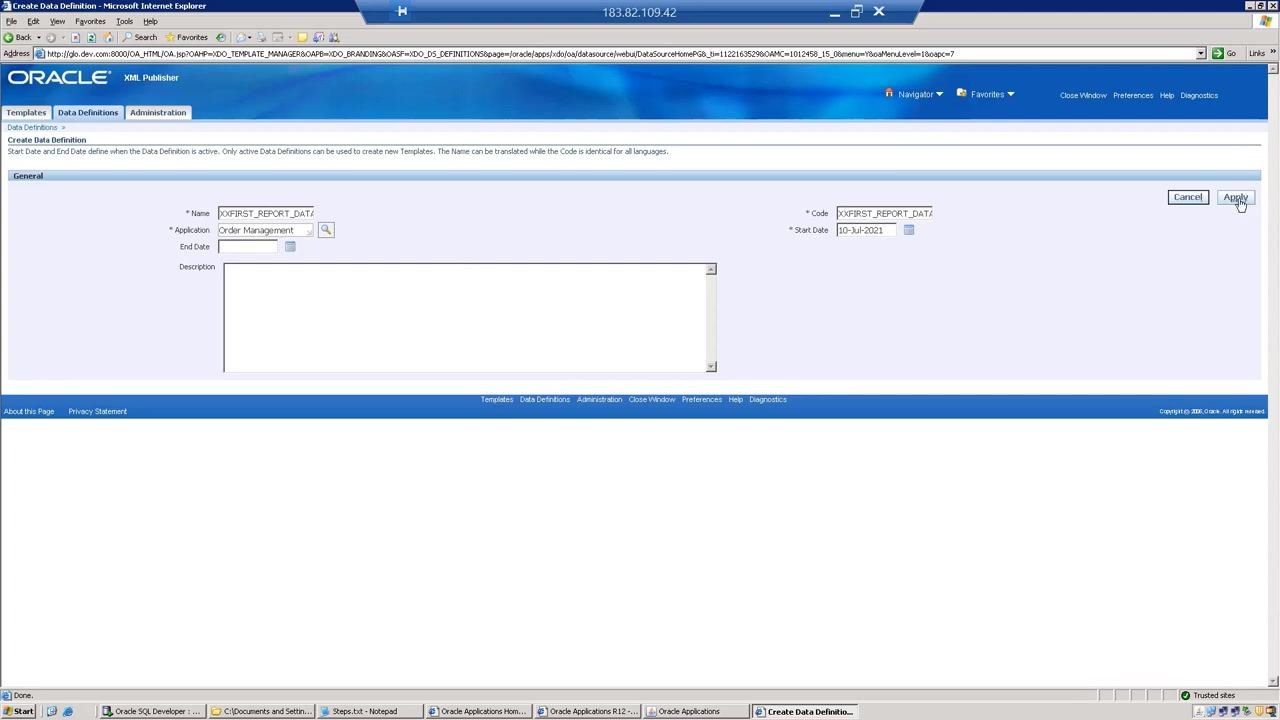Switch to Oracle SQL Developer taskbar item
1280x720 pixels.
pos(152,711)
